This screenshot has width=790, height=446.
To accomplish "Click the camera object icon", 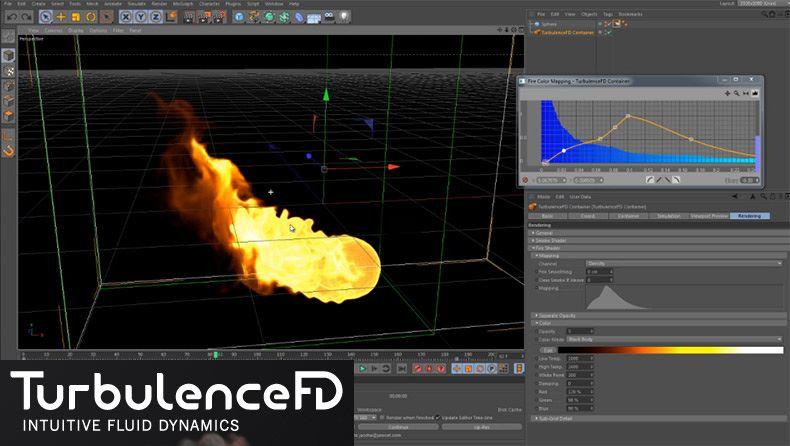I will click(329, 17).
